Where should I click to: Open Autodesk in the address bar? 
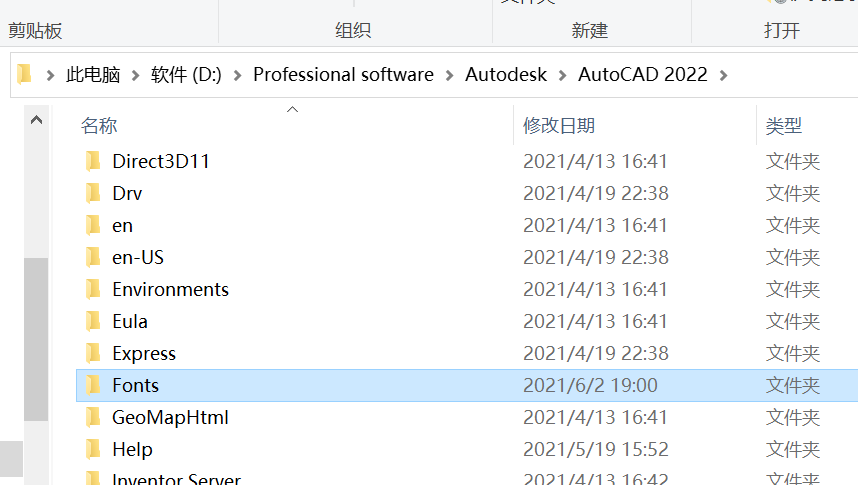[506, 74]
